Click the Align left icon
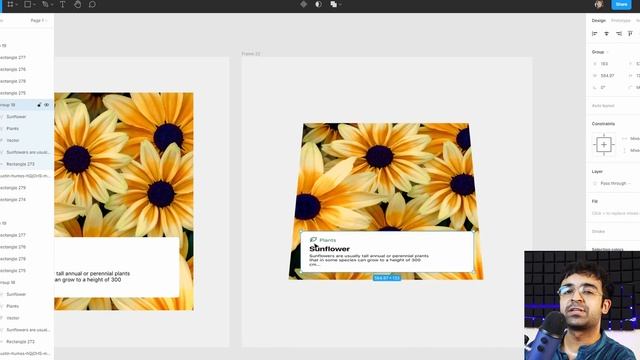Screen dimensions: 640x360 (x=595, y=34)
